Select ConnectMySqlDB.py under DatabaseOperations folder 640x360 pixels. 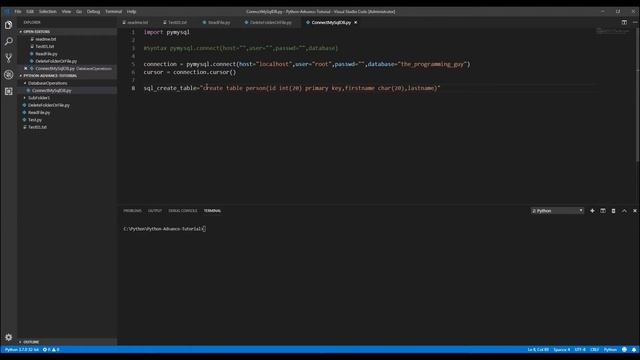click(52, 90)
